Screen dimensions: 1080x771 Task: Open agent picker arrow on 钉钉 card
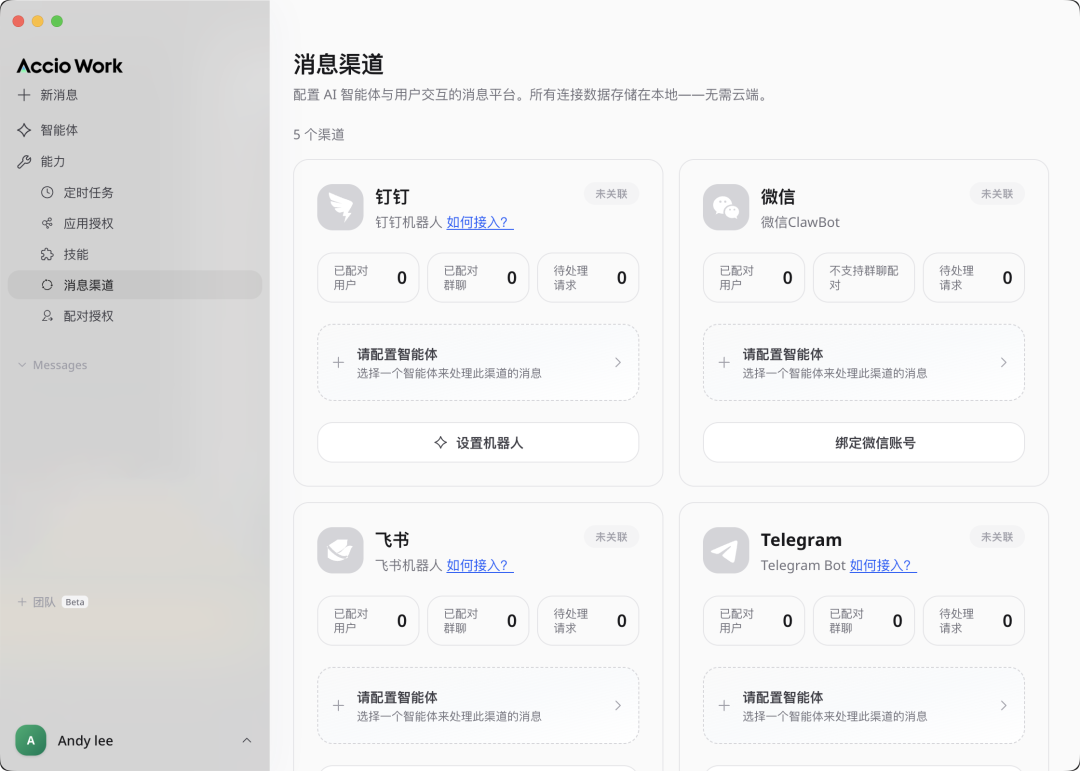pos(618,362)
